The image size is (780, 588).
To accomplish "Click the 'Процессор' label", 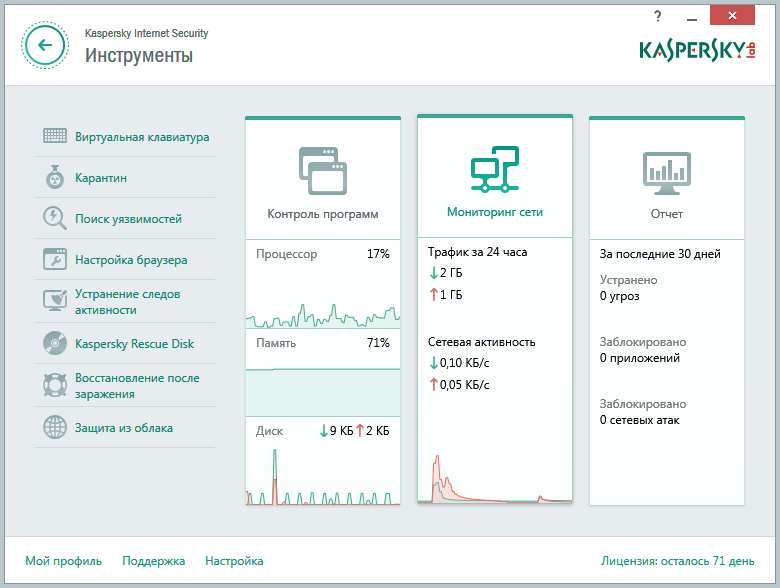I will (x=287, y=254).
